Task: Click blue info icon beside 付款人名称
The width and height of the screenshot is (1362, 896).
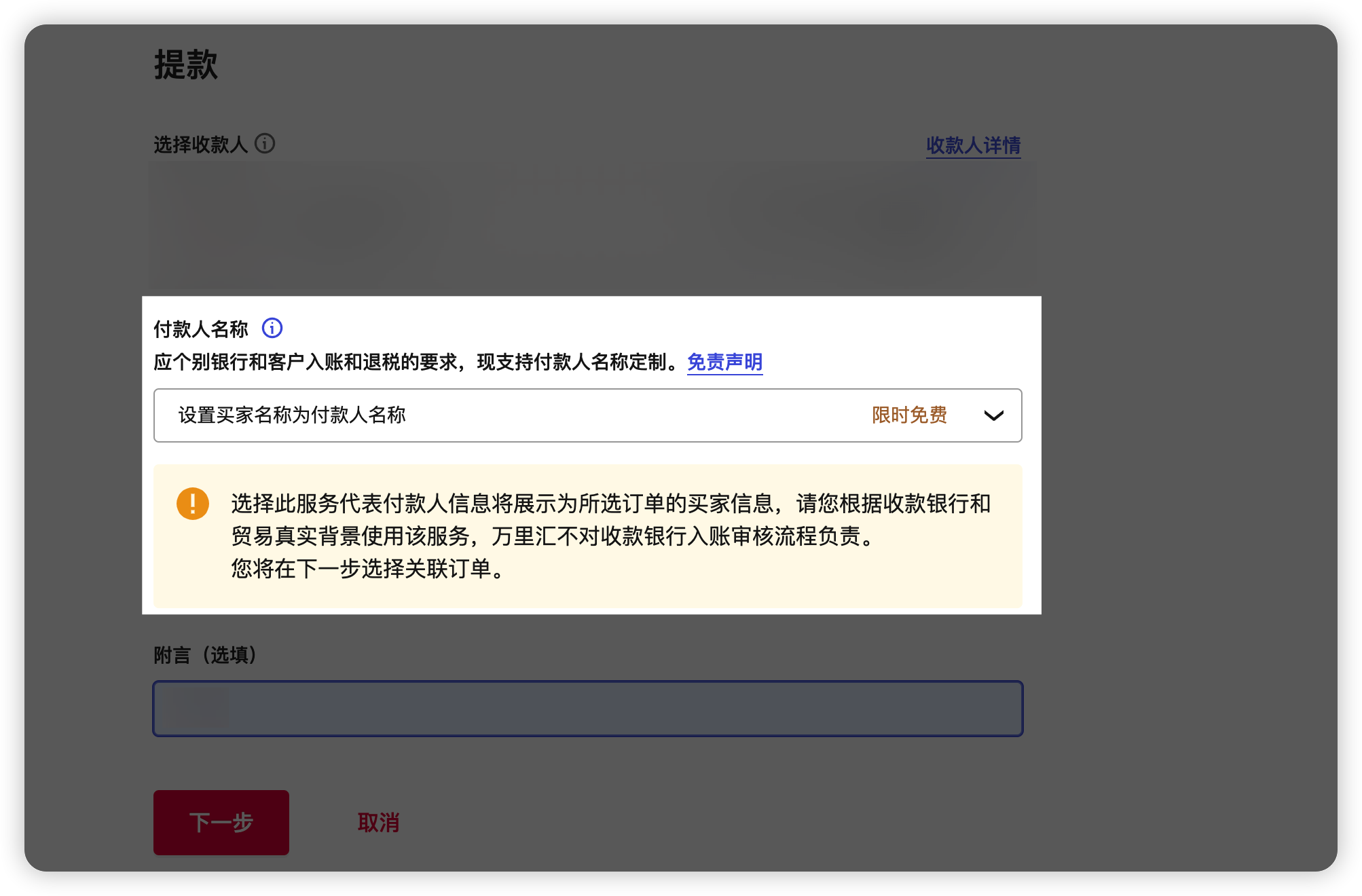Action: (272, 329)
